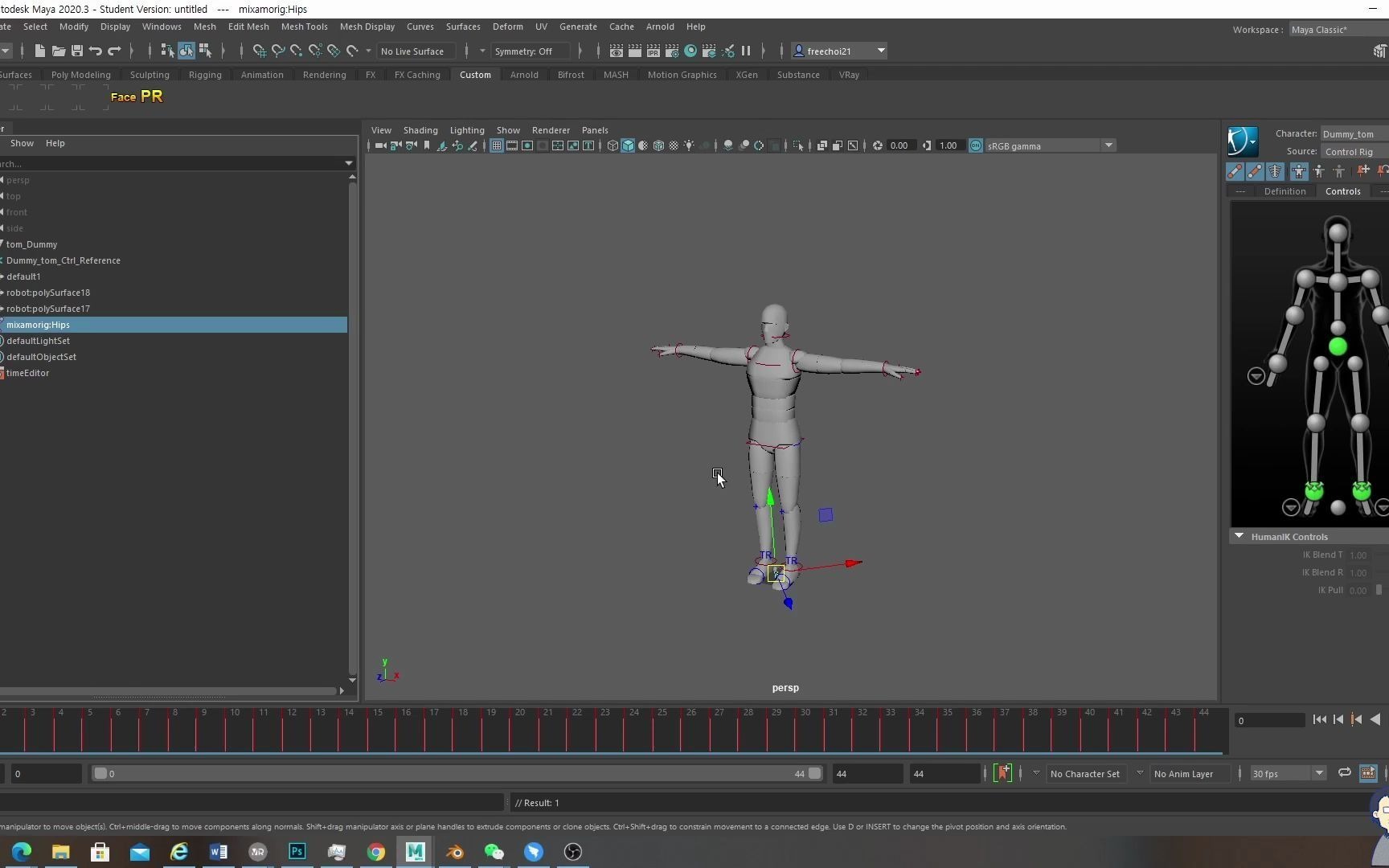Render the current frame

pos(635,51)
